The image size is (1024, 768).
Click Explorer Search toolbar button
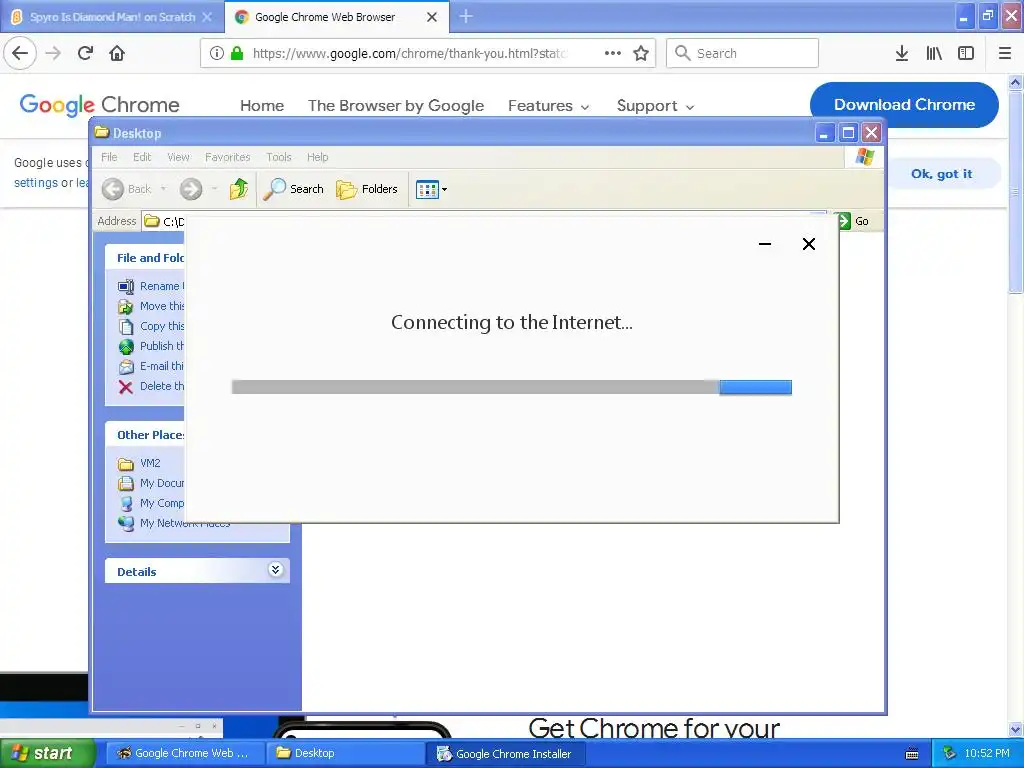pyautogui.click(x=293, y=189)
